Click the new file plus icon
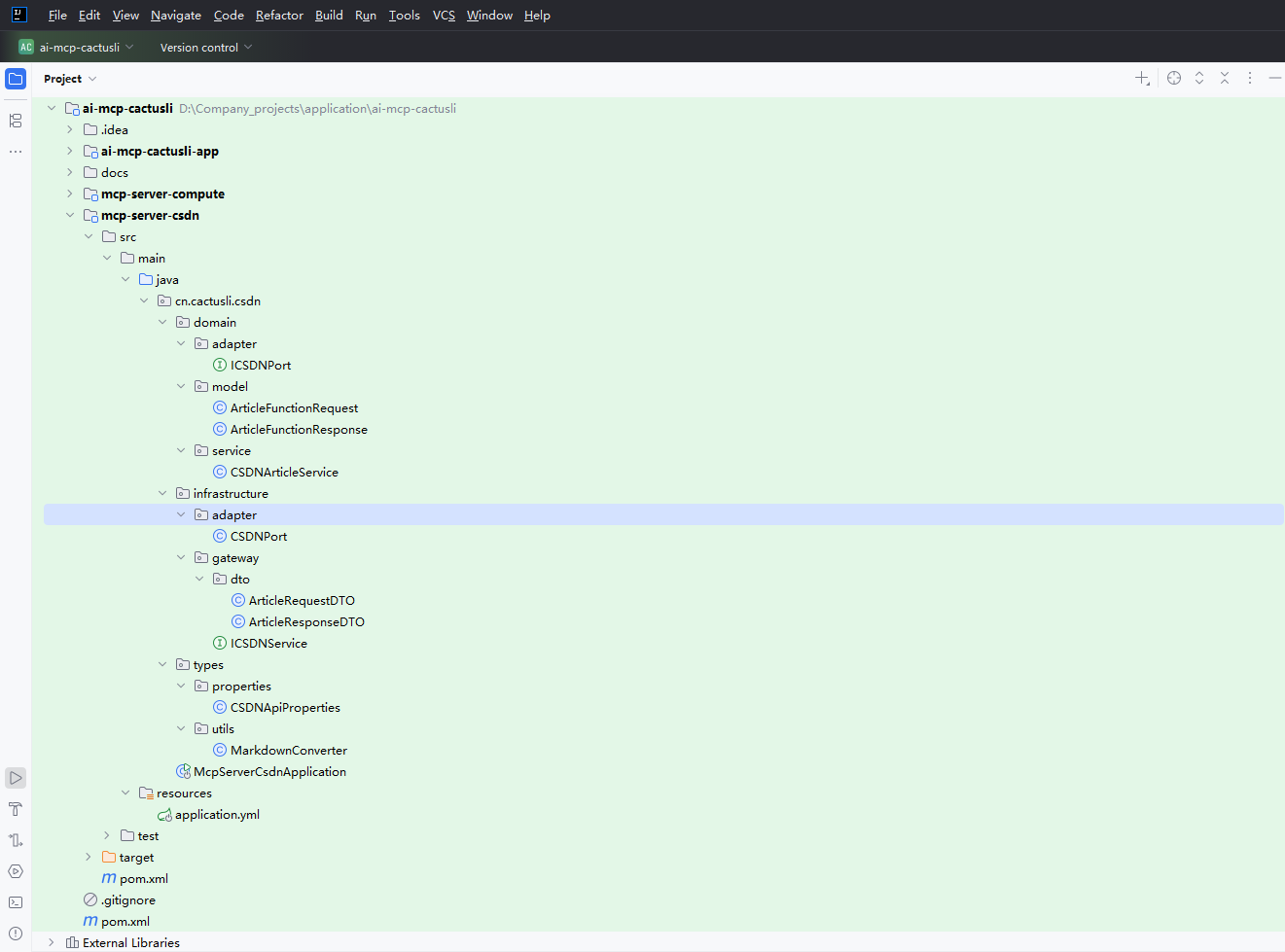 click(1142, 79)
